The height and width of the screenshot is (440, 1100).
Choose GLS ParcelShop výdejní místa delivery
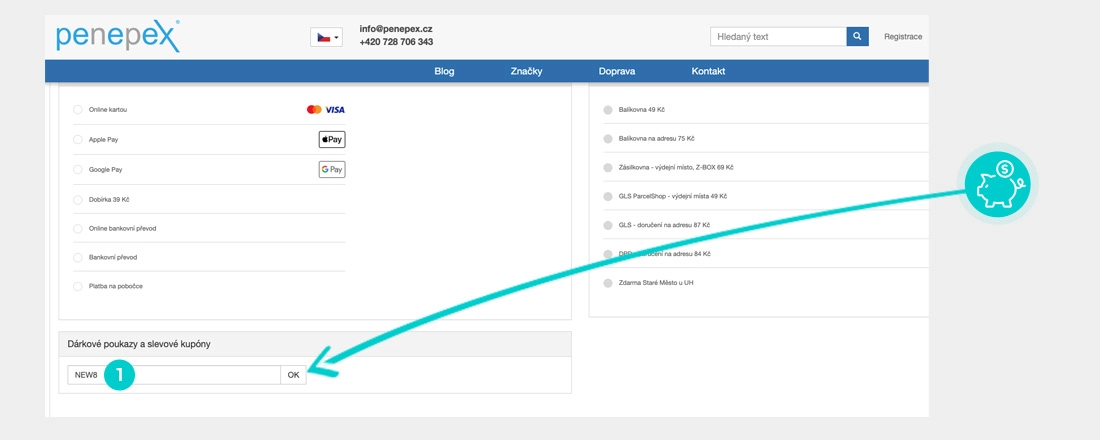click(x=608, y=196)
